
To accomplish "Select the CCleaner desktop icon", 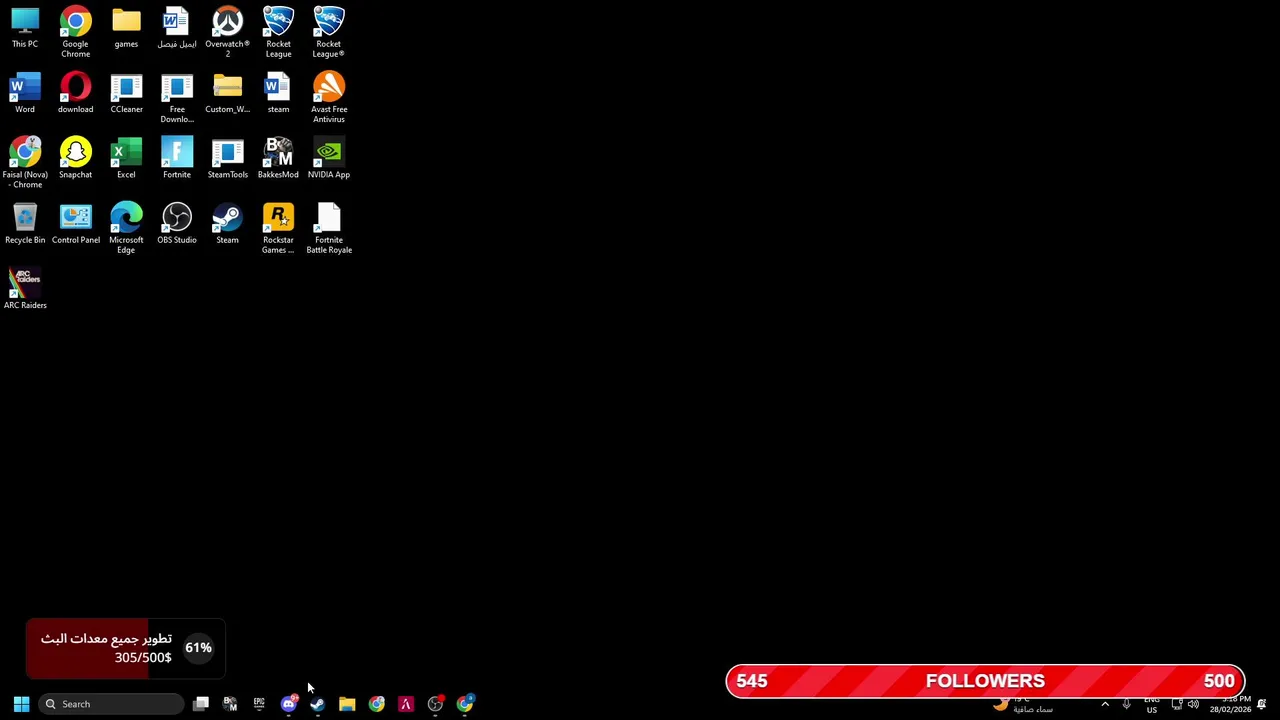I will pos(126,93).
